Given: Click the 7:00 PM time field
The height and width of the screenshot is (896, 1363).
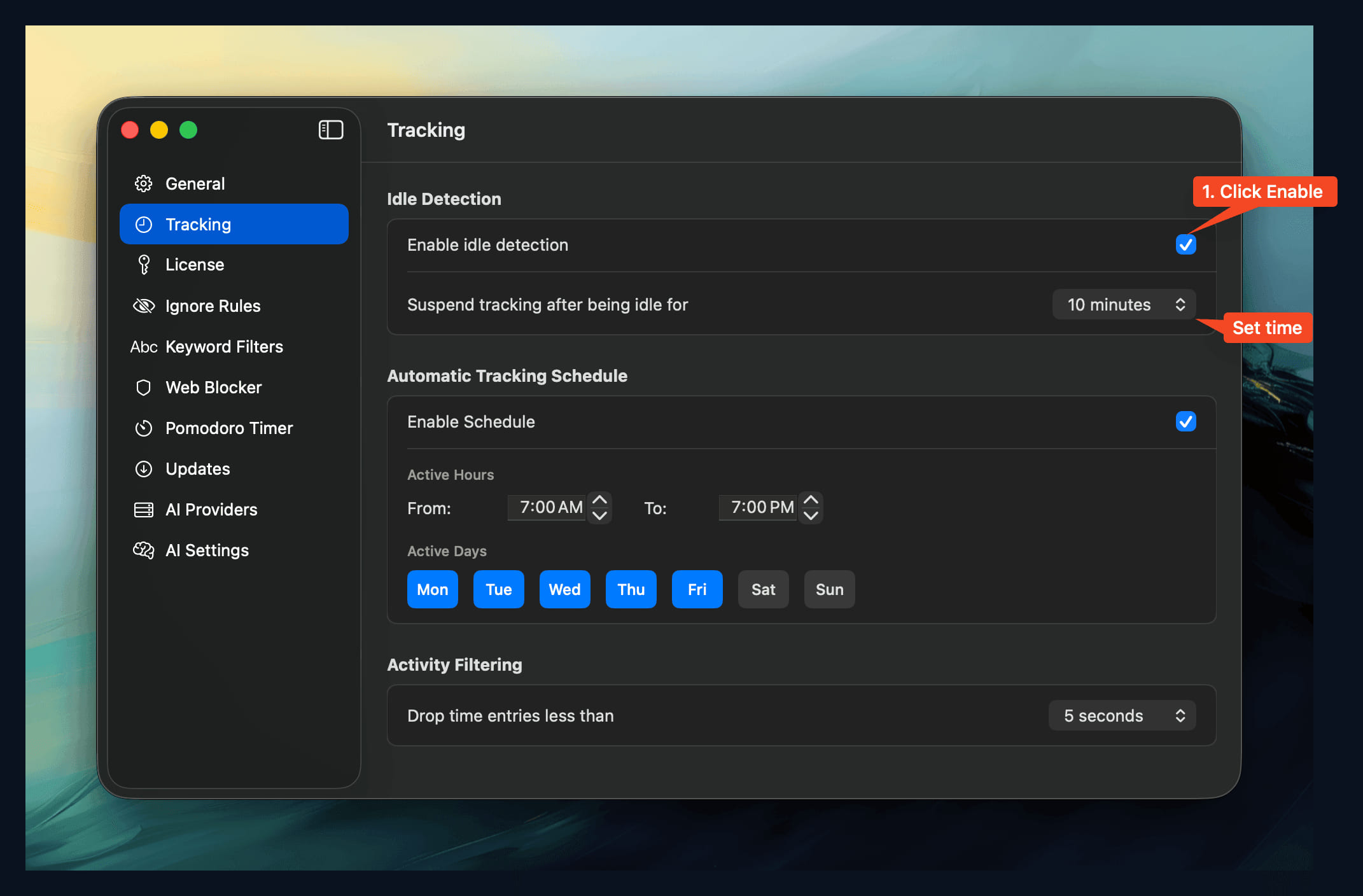Looking at the screenshot, I should pyautogui.click(x=757, y=507).
